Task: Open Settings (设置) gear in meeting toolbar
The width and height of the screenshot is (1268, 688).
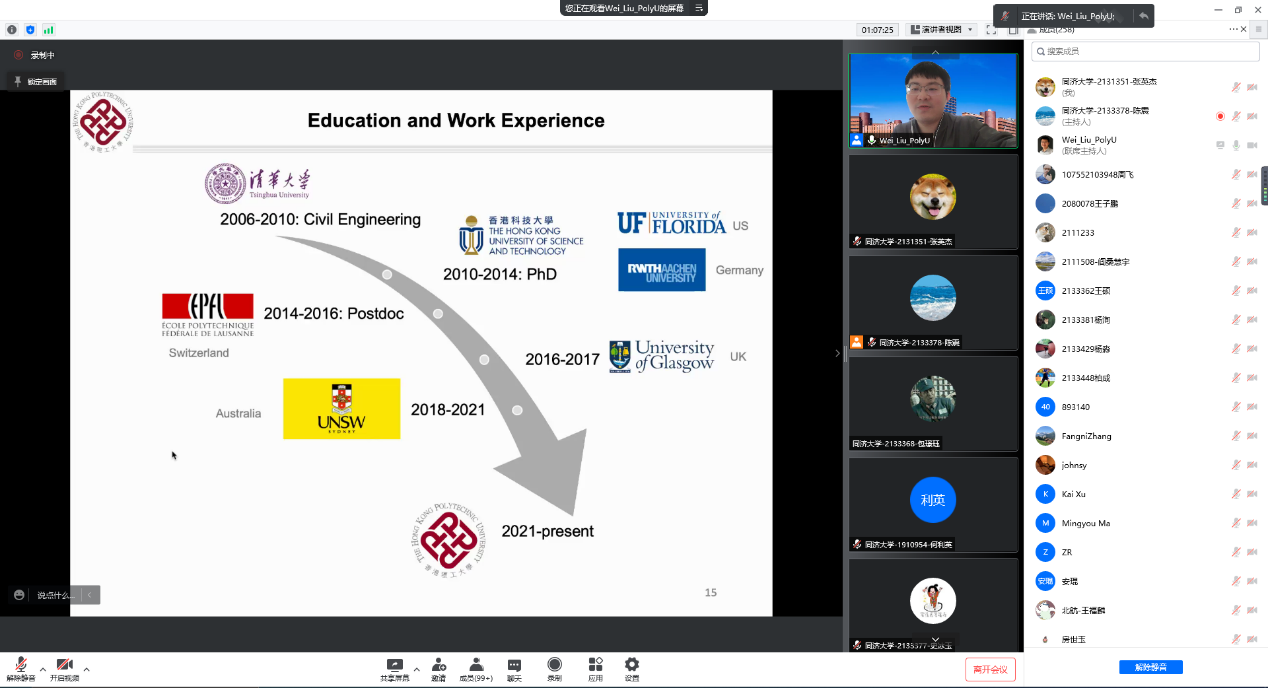Action: pos(632,665)
